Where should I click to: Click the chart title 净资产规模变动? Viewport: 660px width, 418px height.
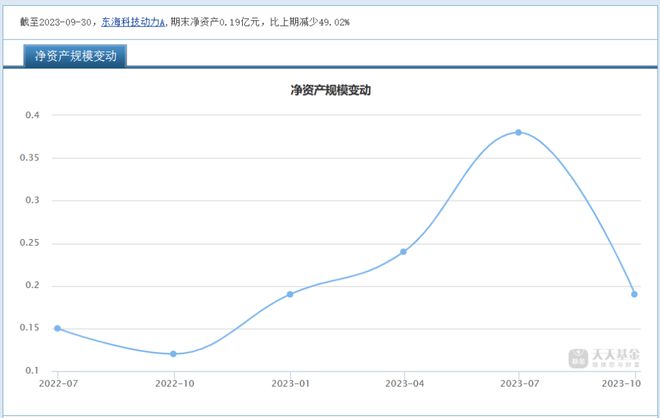(330, 90)
